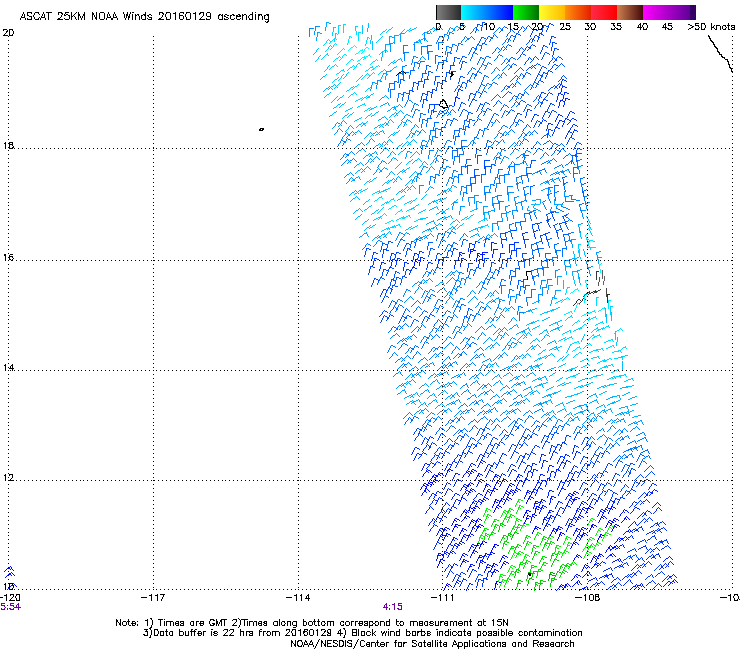The image size is (740, 650).
Task: Click the latitude label '18'
Action: click(8, 145)
